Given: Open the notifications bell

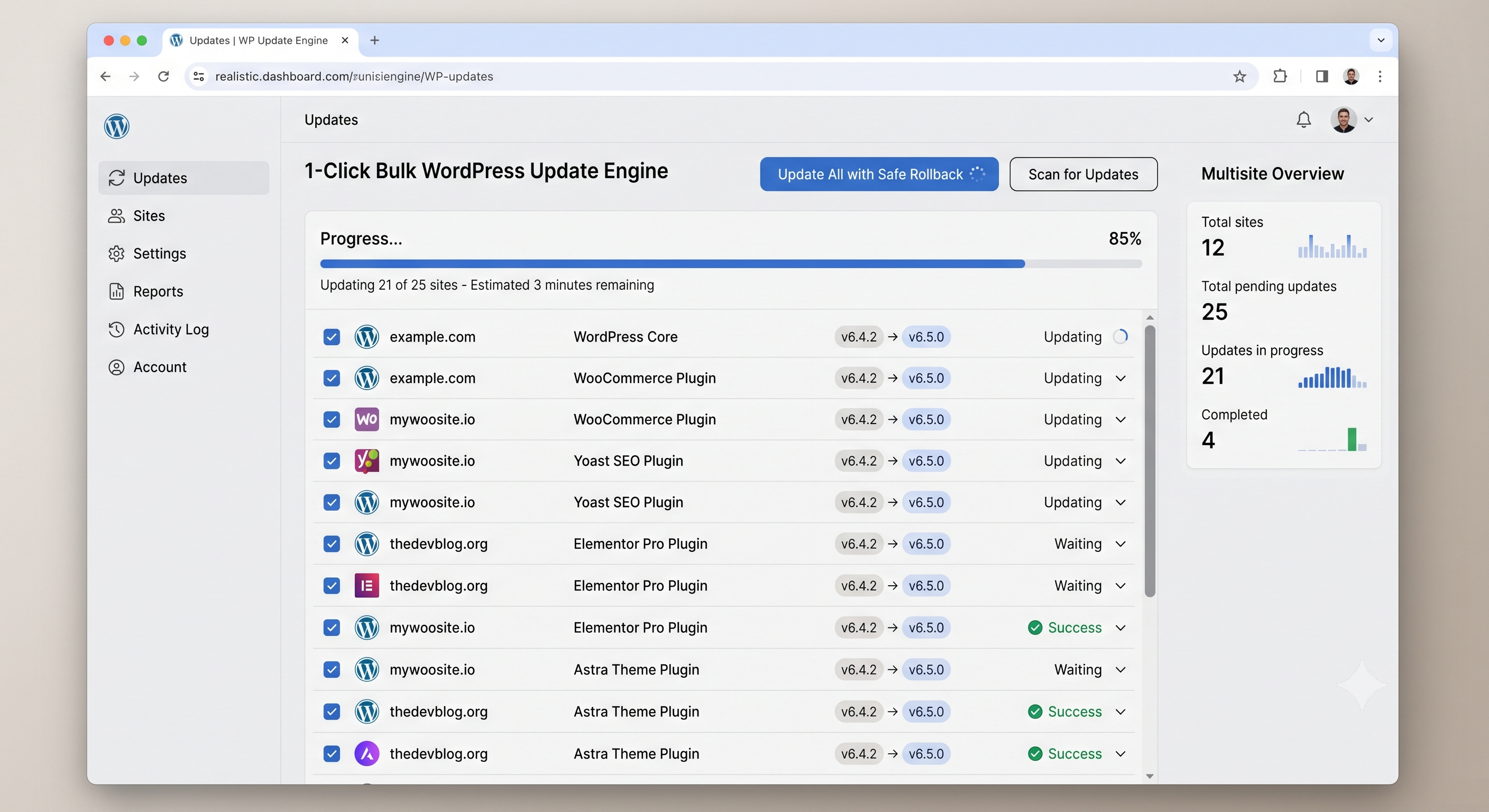Looking at the screenshot, I should tap(1303, 119).
